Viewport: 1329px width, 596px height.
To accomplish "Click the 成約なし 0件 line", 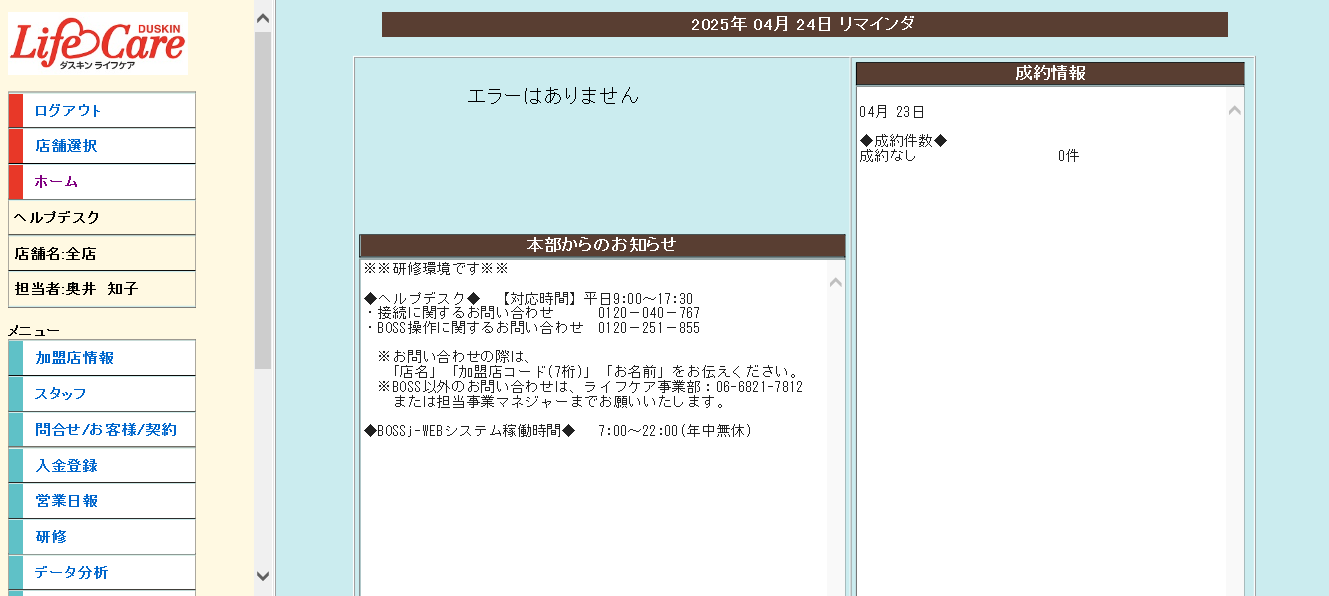I will [x=969, y=156].
